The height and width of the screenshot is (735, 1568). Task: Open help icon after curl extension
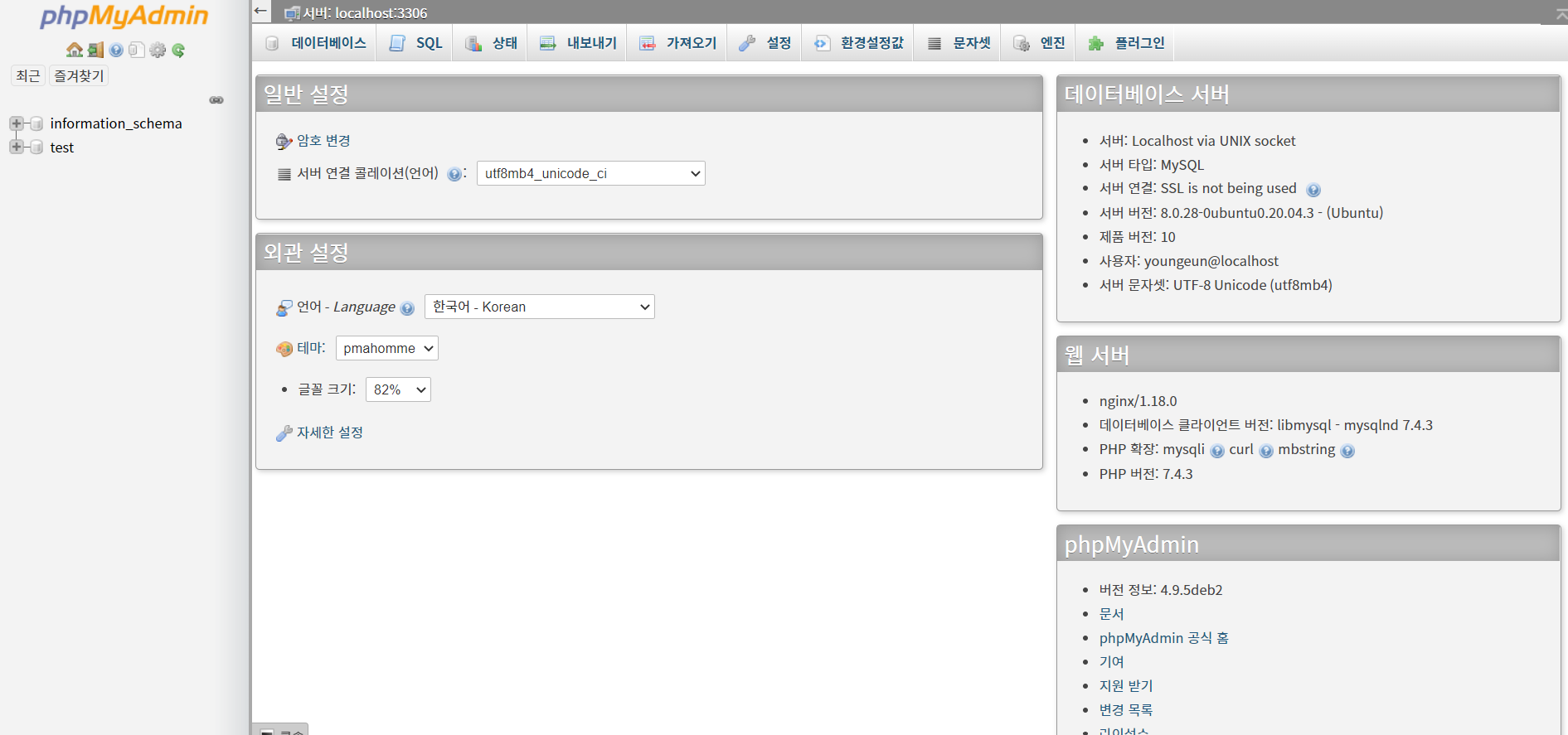click(x=1266, y=451)
